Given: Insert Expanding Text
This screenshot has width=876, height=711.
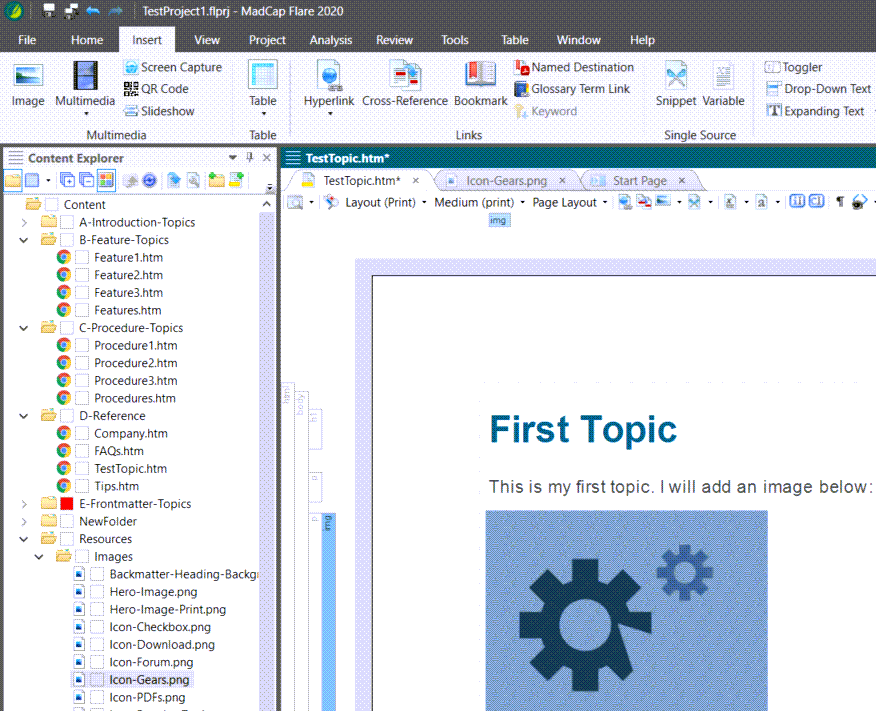Looking at the screenshot, I should (x=816, y=111).
